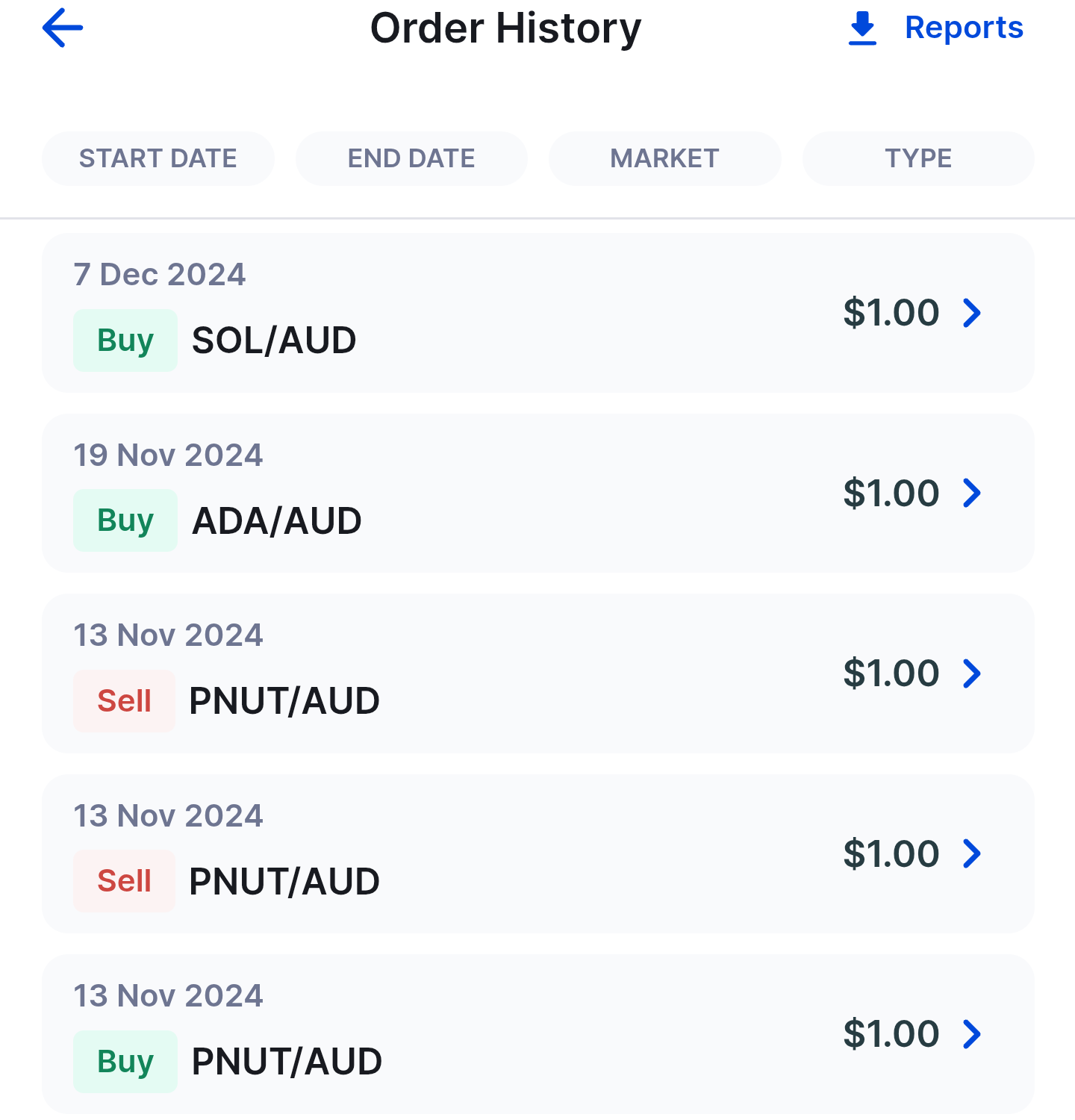Choose the TYPE filter pill
This screenshot has width=1075, height=1120.
pyautogui.click(x=917, y=158)
